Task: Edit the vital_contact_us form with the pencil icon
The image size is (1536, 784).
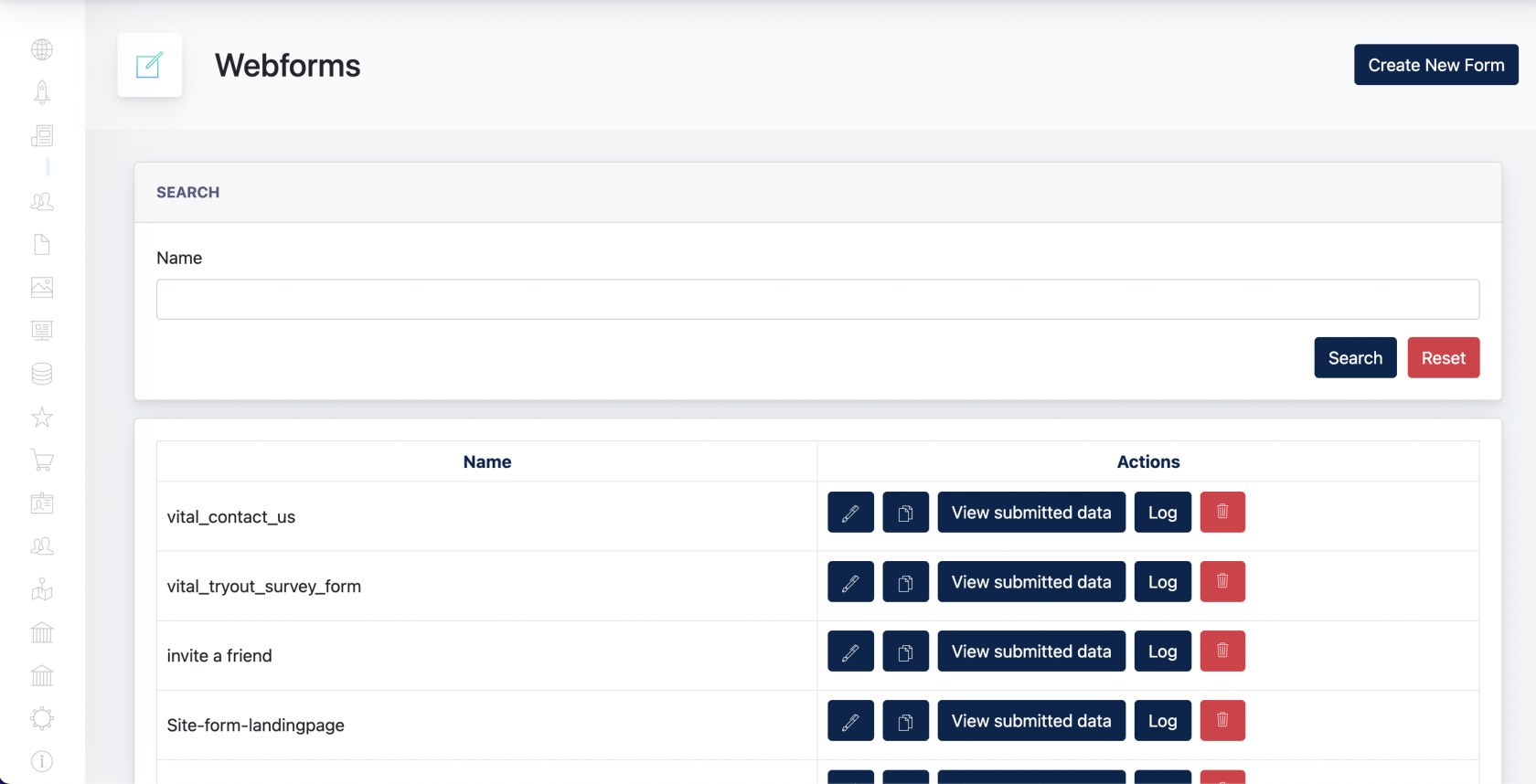Action: click(850, 513)
